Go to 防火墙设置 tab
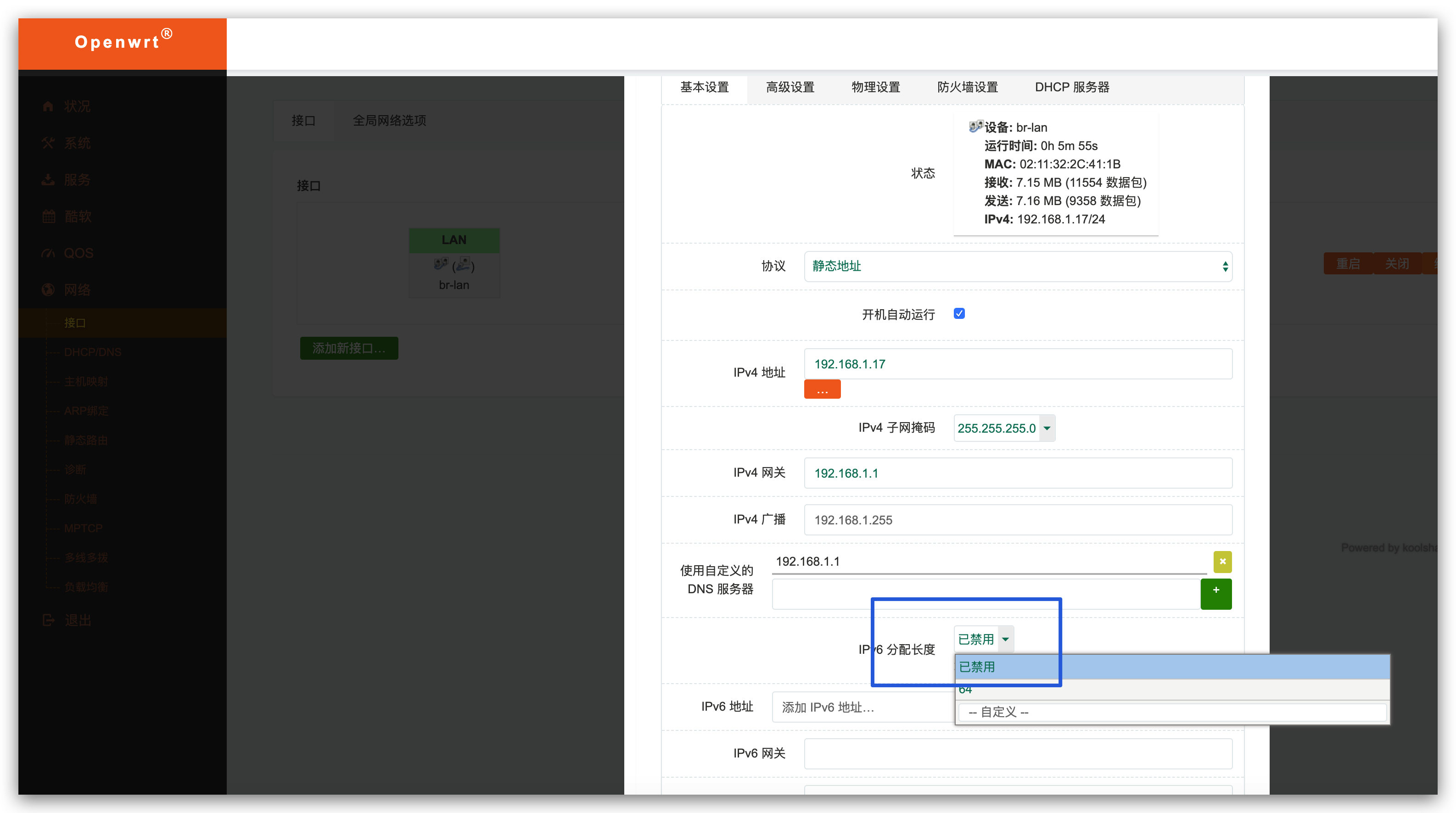The image size is (1456, 813). (x=967, y=87)
